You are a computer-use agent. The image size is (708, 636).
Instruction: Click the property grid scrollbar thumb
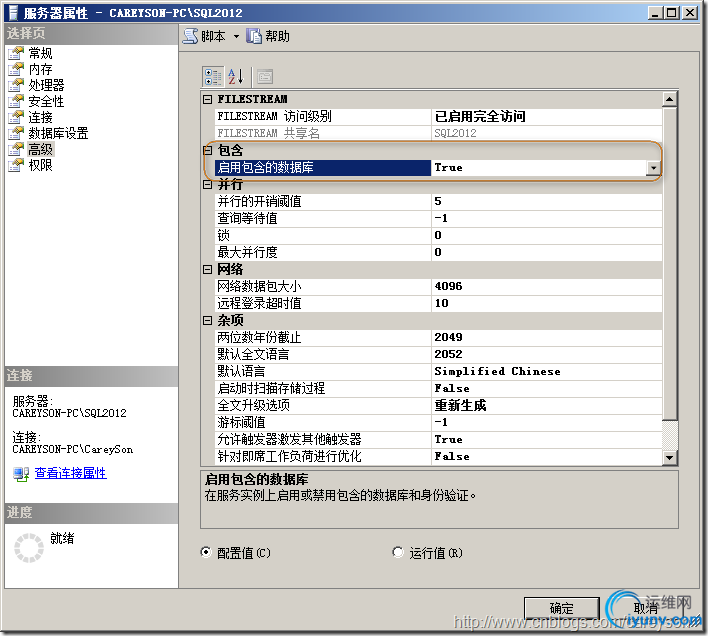[x=670, y=263]
